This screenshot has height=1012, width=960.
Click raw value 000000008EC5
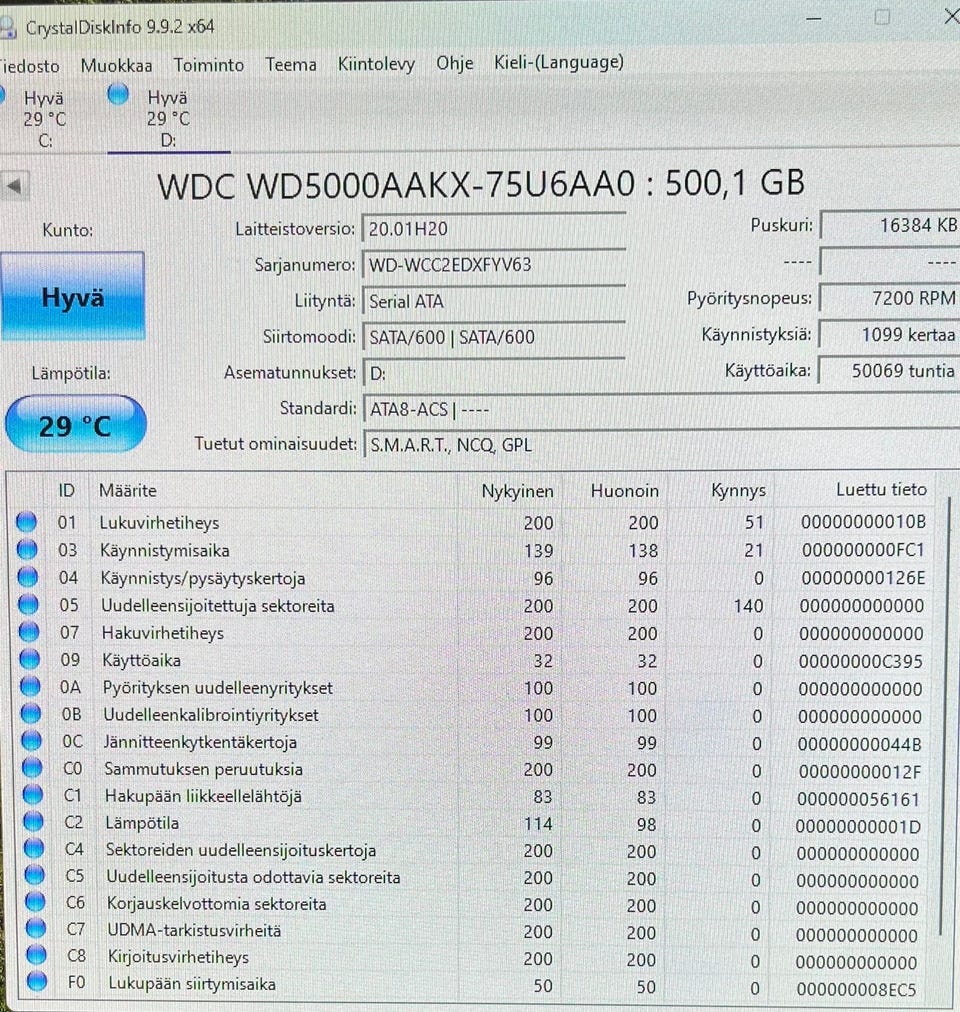(856, 989)
